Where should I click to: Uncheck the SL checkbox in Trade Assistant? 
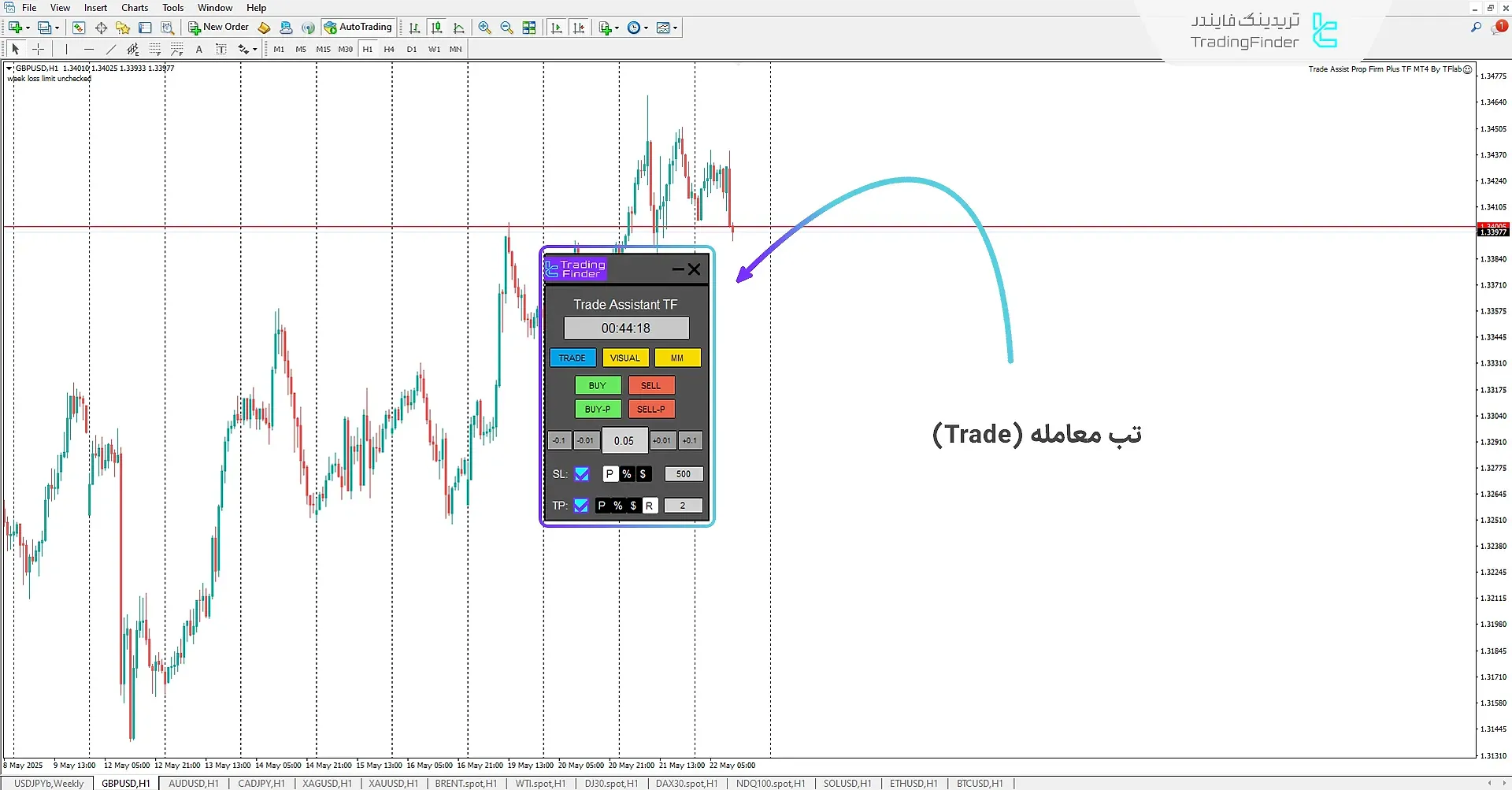[x=581, y=474]
